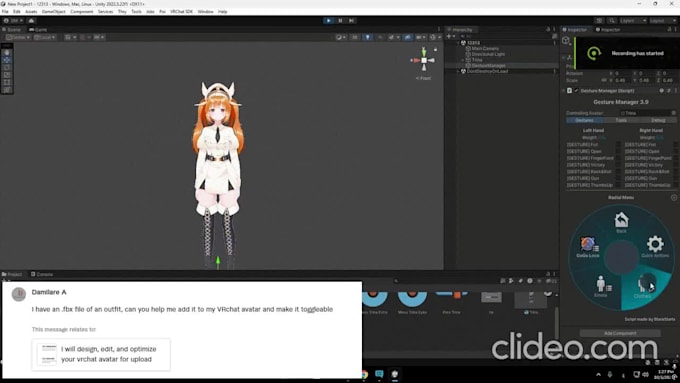The width and height of the screenshot is (680, 383).
Task: Switch to the Tools tab in Gesture Manager
Action: [x=621, y=120]
